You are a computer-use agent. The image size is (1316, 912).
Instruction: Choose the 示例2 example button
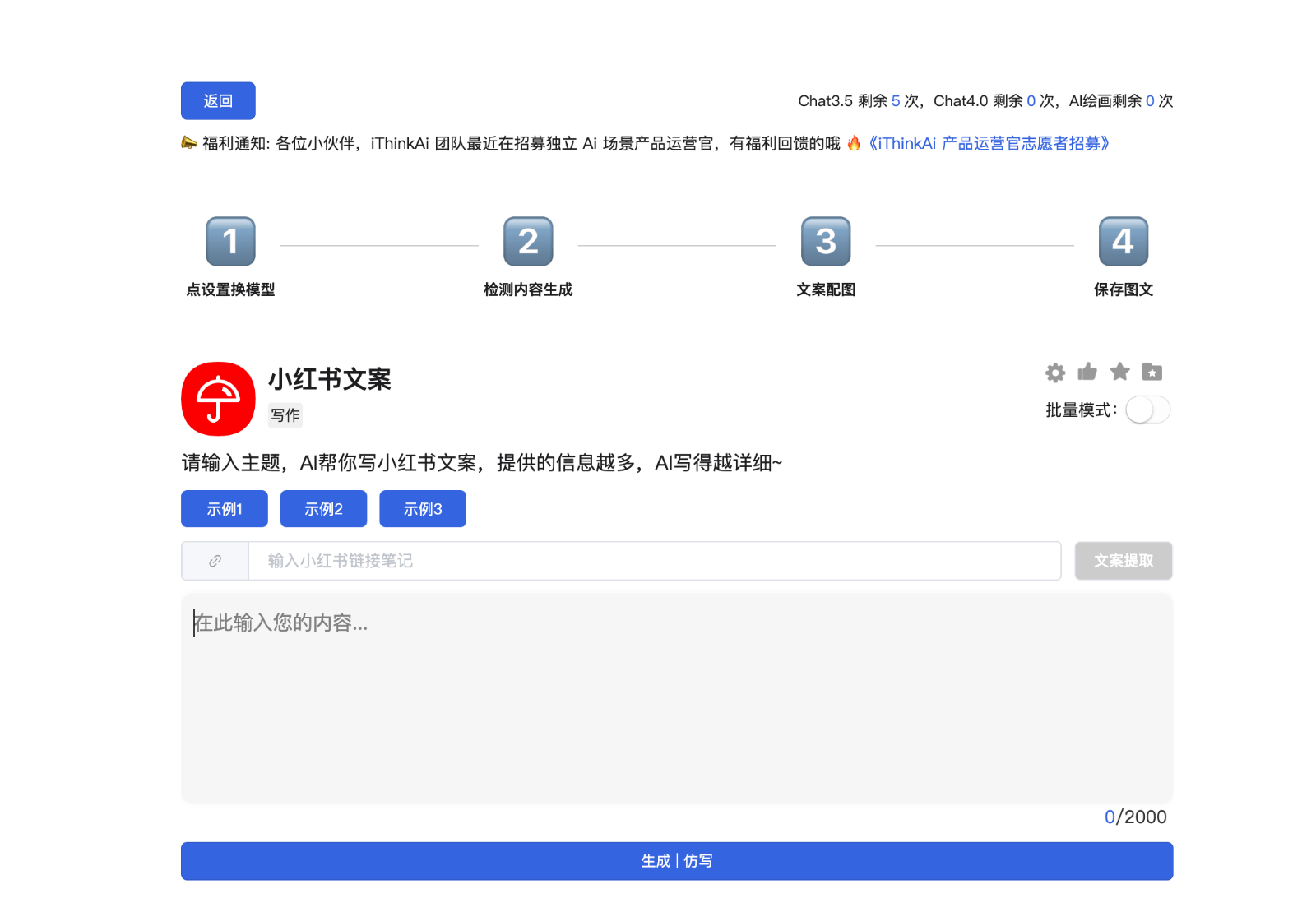323,509
